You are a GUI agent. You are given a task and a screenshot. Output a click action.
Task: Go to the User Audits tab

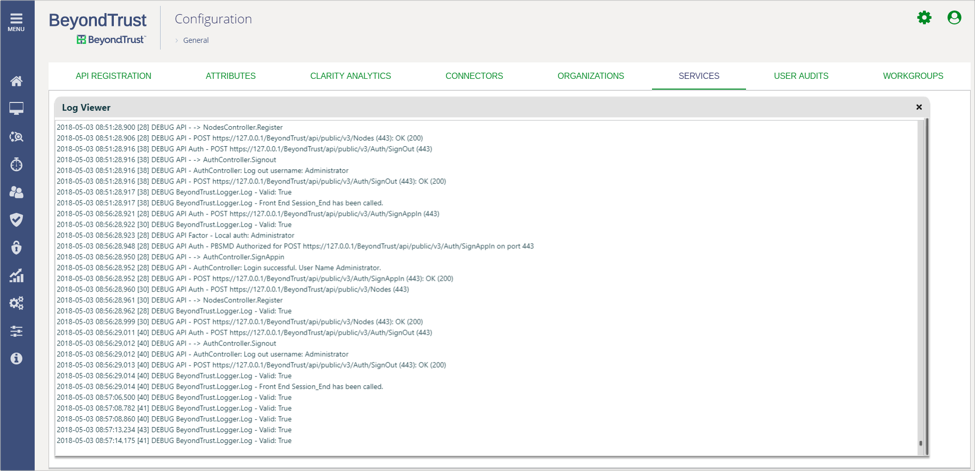[x=801, y=76]
